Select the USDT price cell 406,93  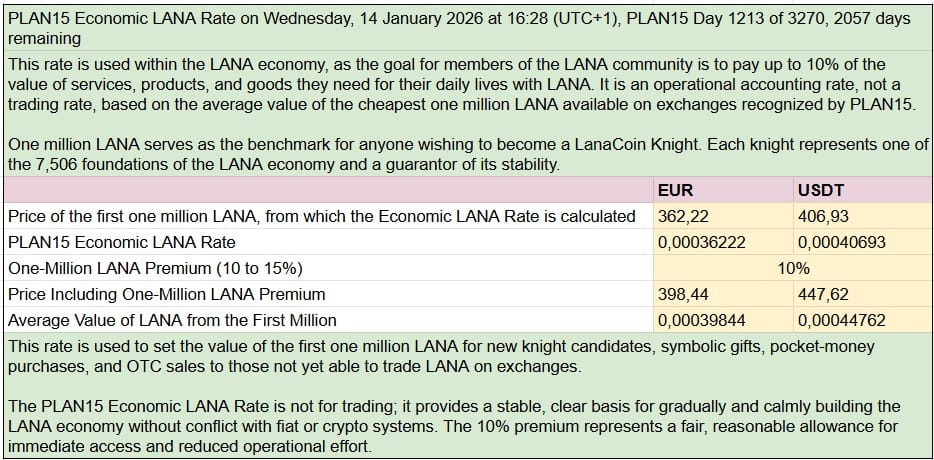[862, 215]
